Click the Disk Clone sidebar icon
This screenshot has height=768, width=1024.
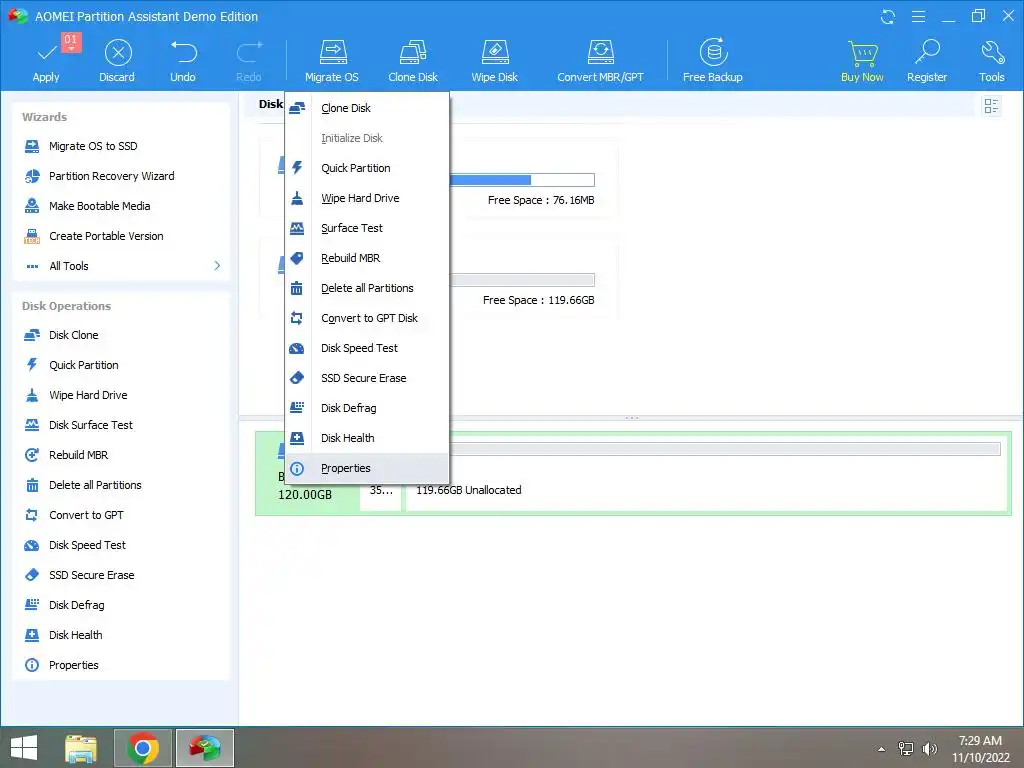(32, 335)
